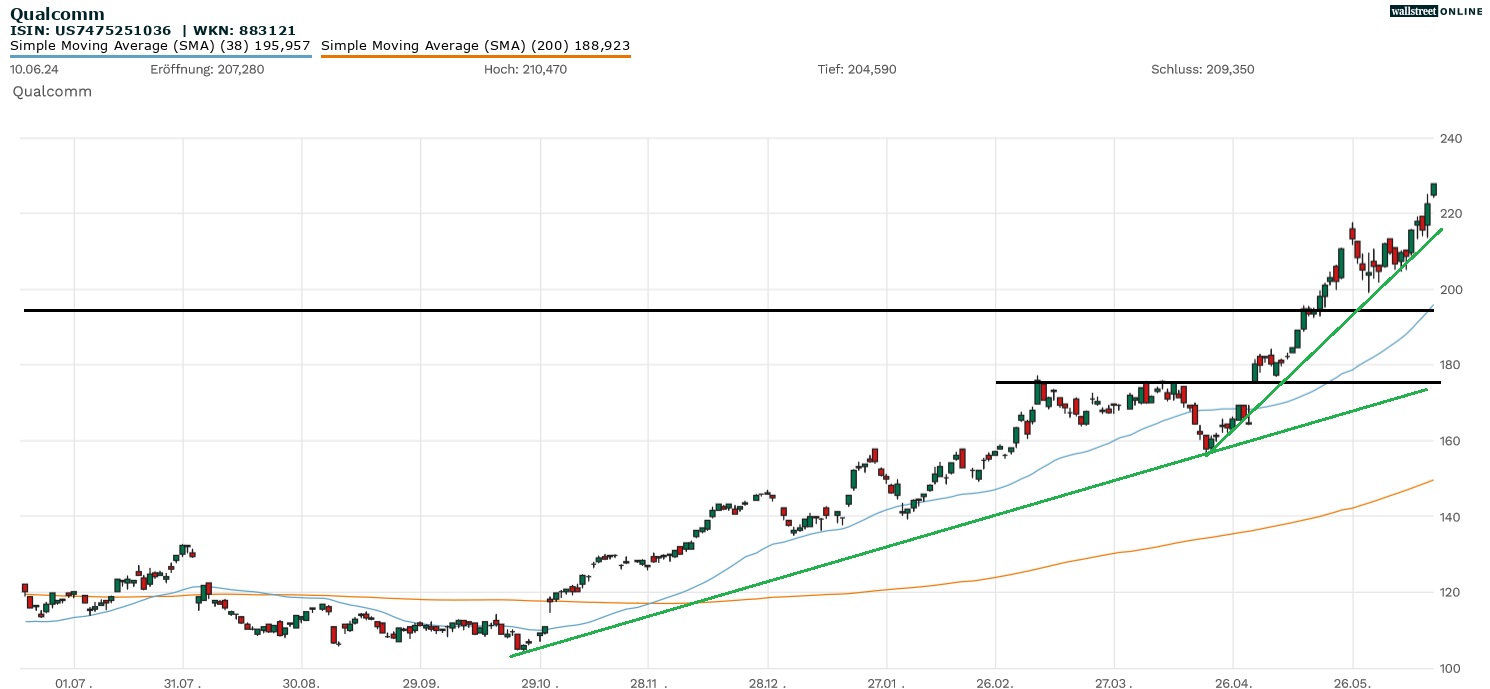The height and width of the screenshot is (689, 1490).
Task: Toggle the Simple Moving Average (38) legend
Action: pos(160,46)
